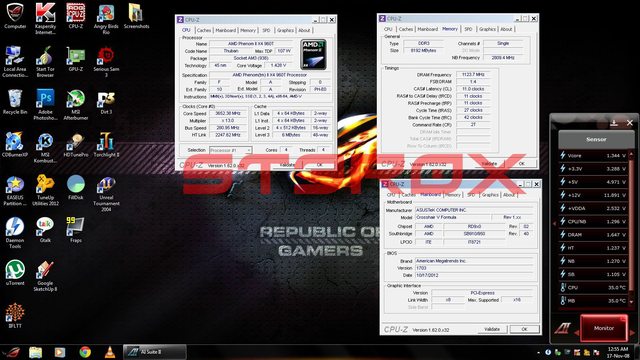640x360 pixels.
Task: Click Validate in CPU-Z Mainboard window
Action: (492, 329)
